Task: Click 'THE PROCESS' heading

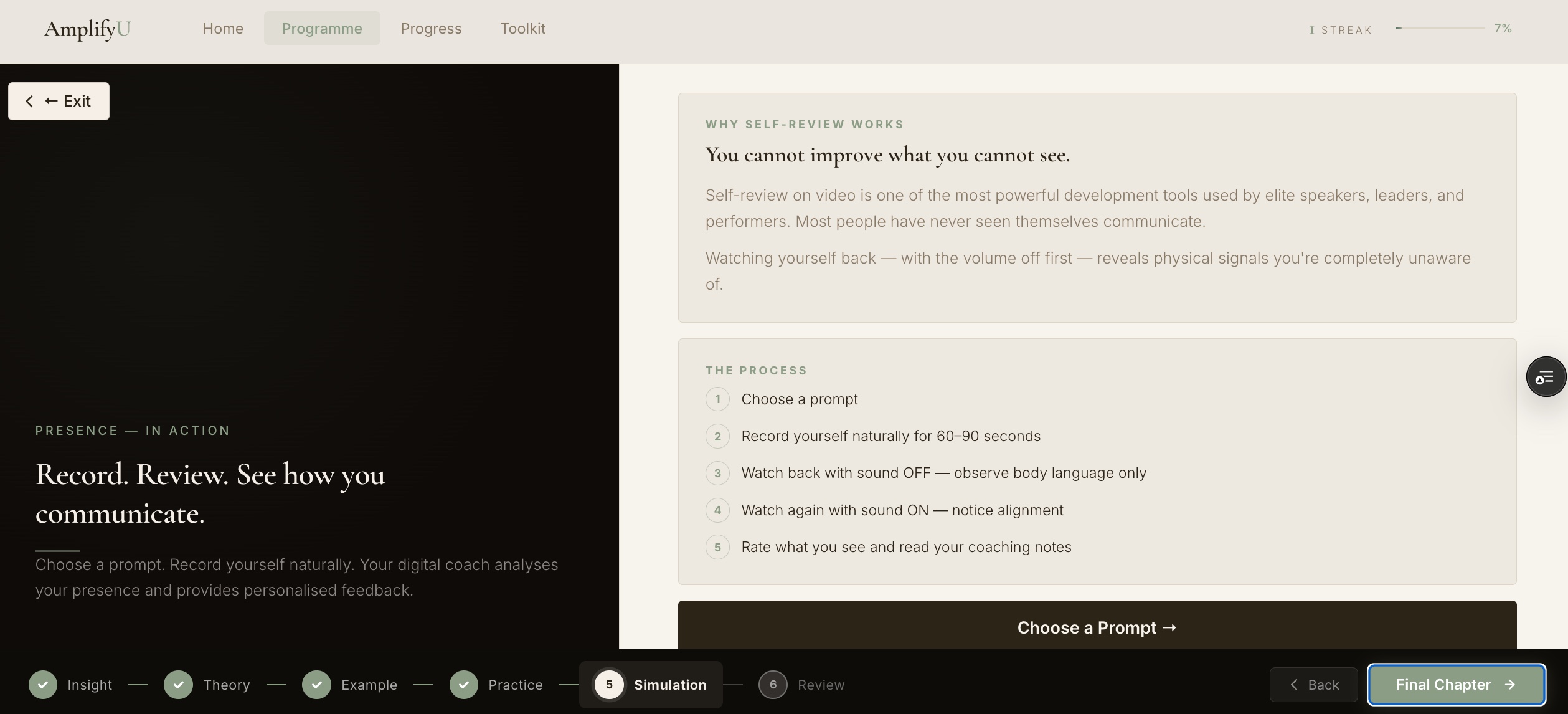Action: (757, 371)
